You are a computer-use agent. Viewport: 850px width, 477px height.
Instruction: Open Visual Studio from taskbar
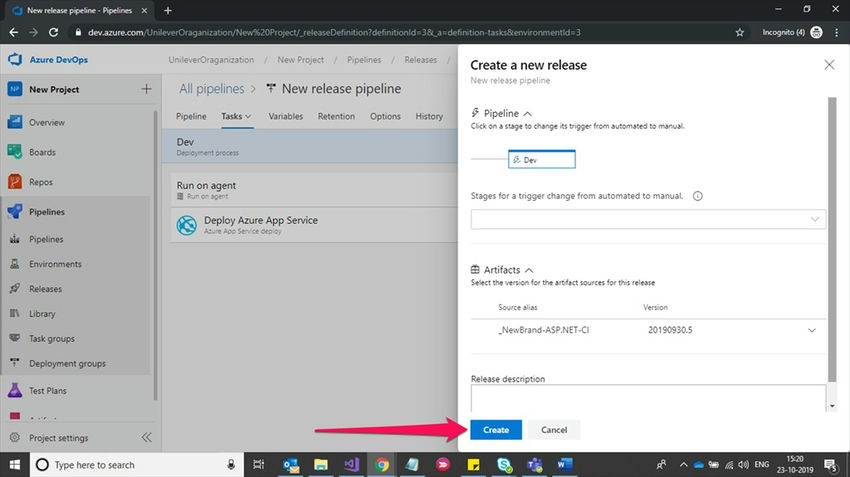click(x=351, y=465)
